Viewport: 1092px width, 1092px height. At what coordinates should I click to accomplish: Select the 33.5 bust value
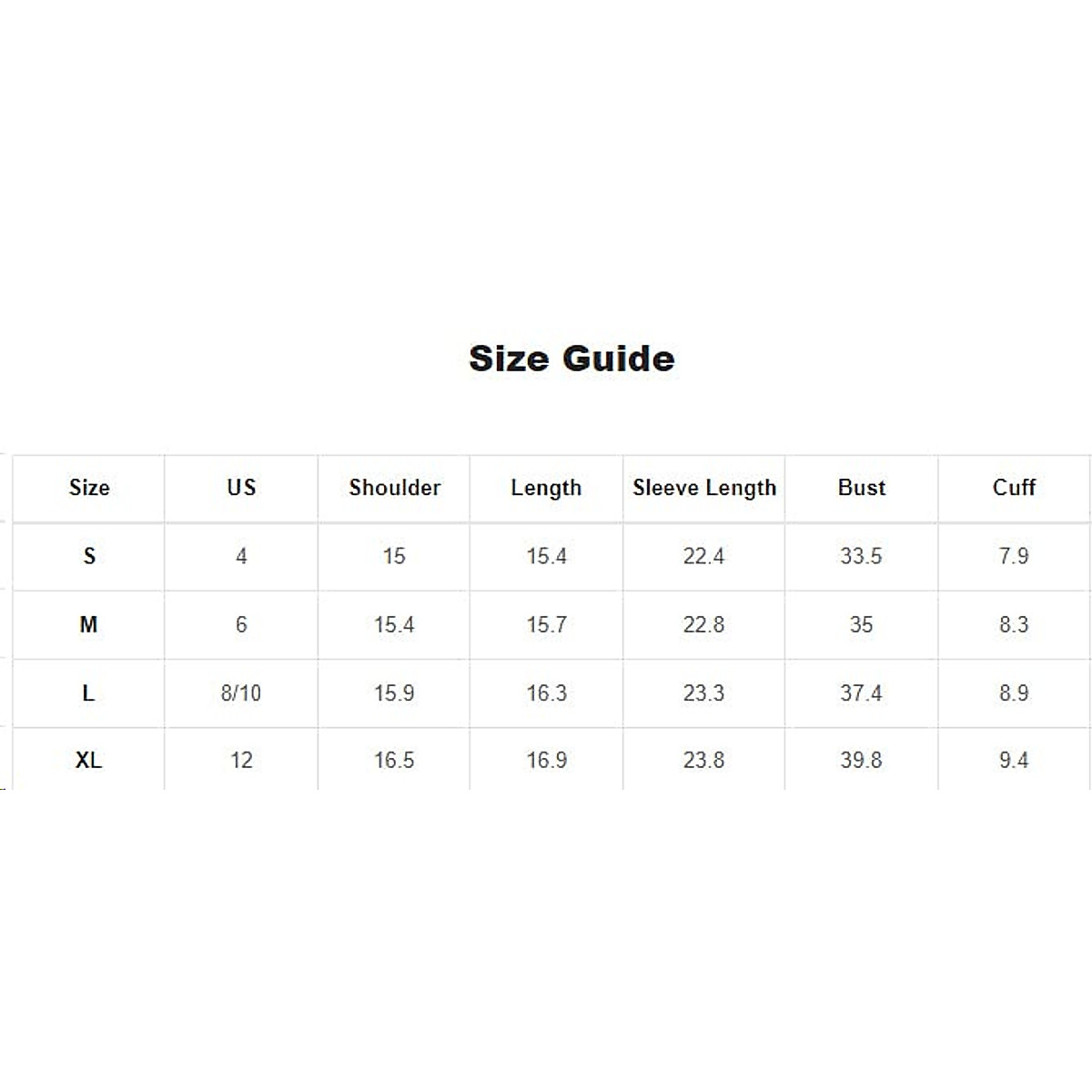[861, 556]
